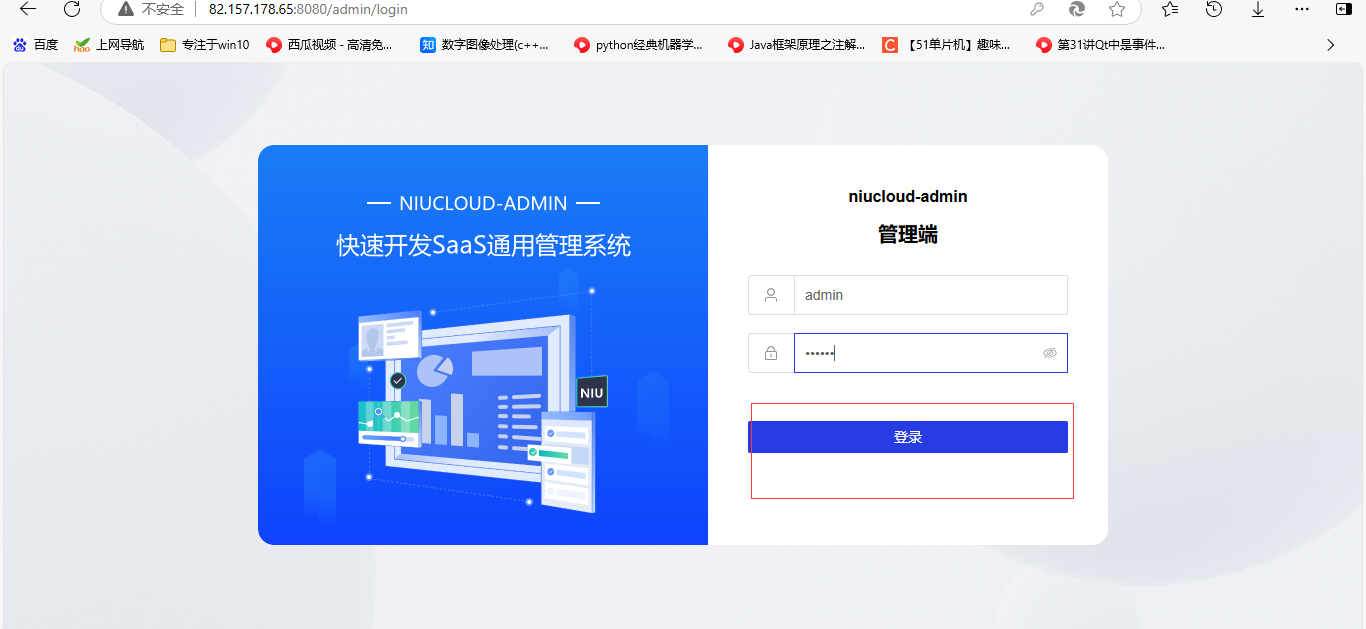1366x629 pixels.
Task: Add page to favorites star icon
Action: (x=1117, y=9)
